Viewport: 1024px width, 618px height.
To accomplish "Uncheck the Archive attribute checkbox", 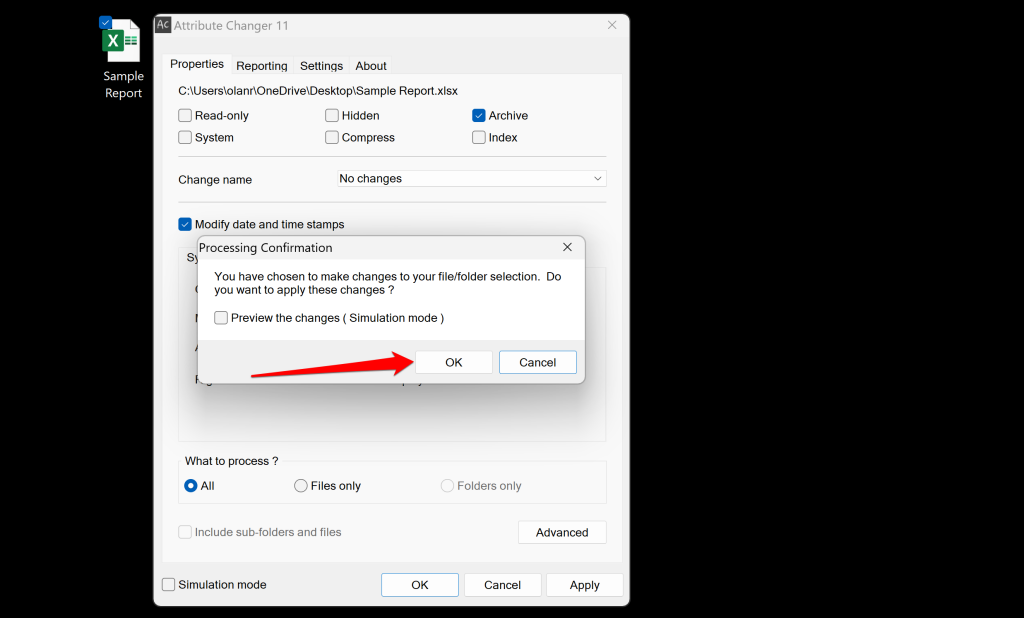I will [479, 116].
